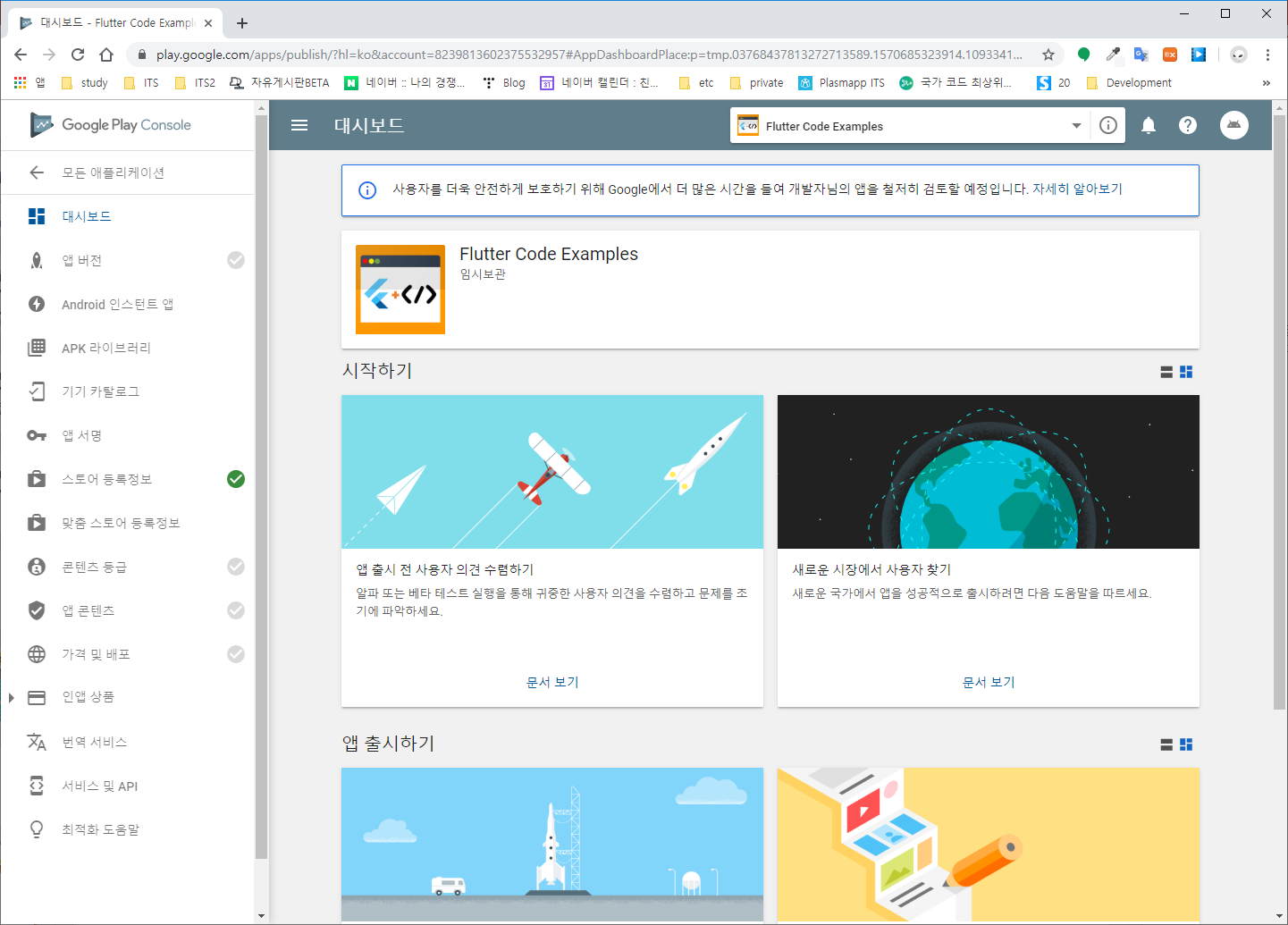Open a new Chrome tab

pyautogui.click(x=242, y=23)
